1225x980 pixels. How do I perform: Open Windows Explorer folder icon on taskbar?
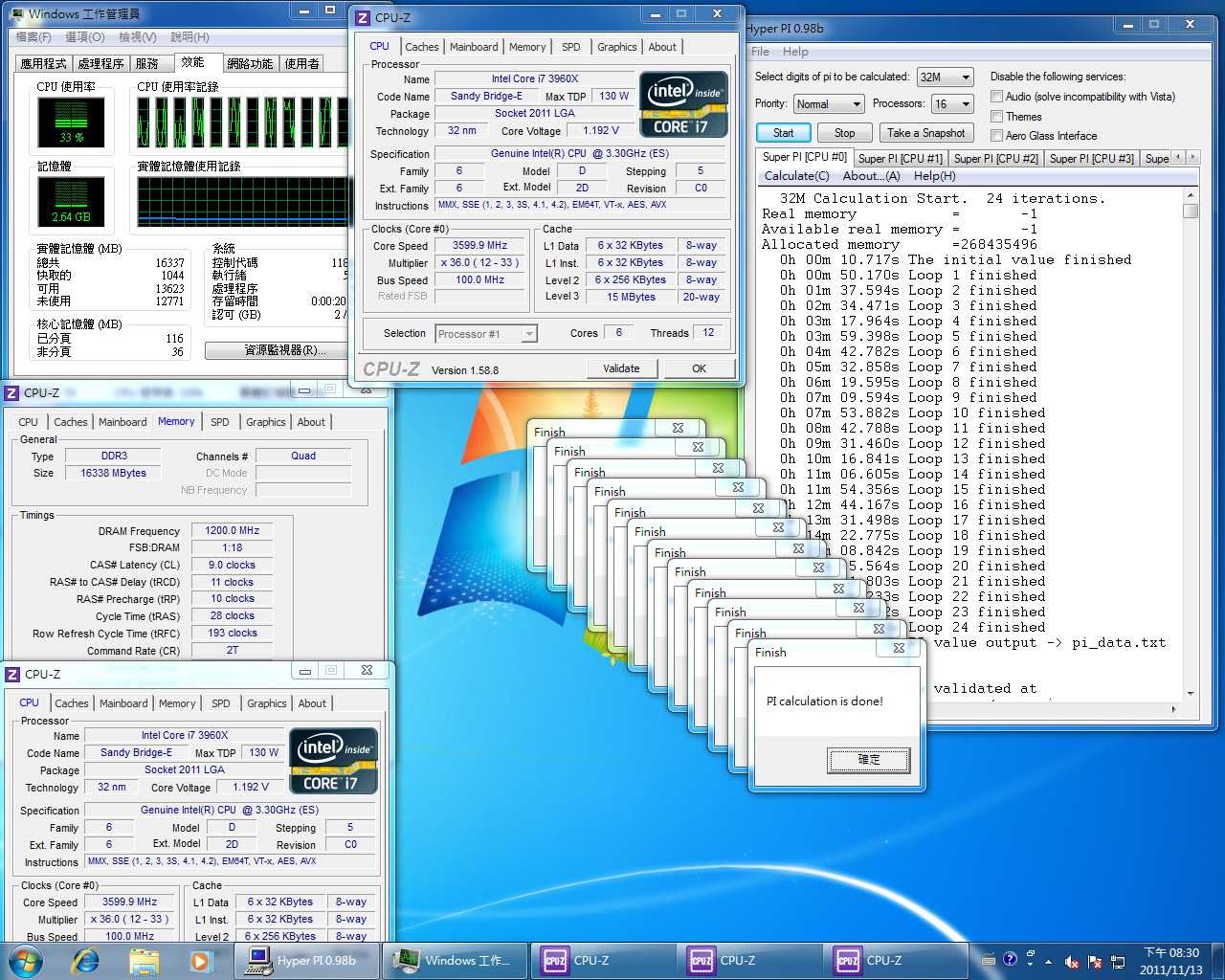(x=144, y=960)
